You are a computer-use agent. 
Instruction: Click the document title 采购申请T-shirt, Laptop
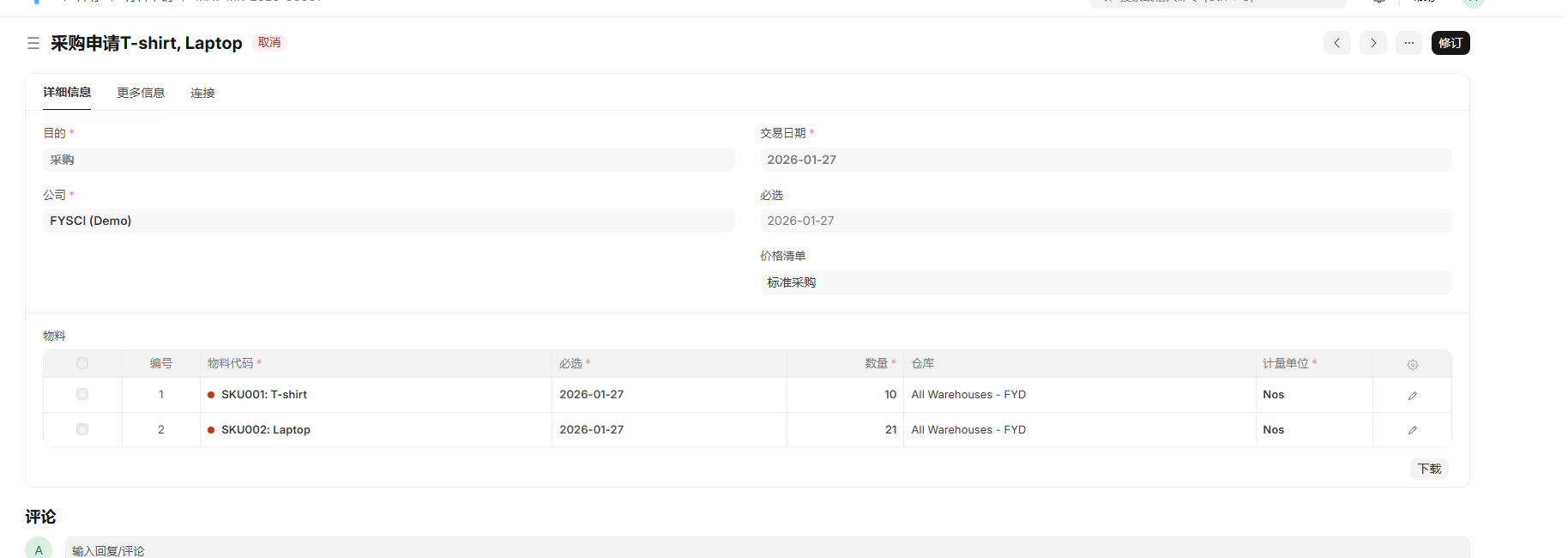tap(147, 43)
